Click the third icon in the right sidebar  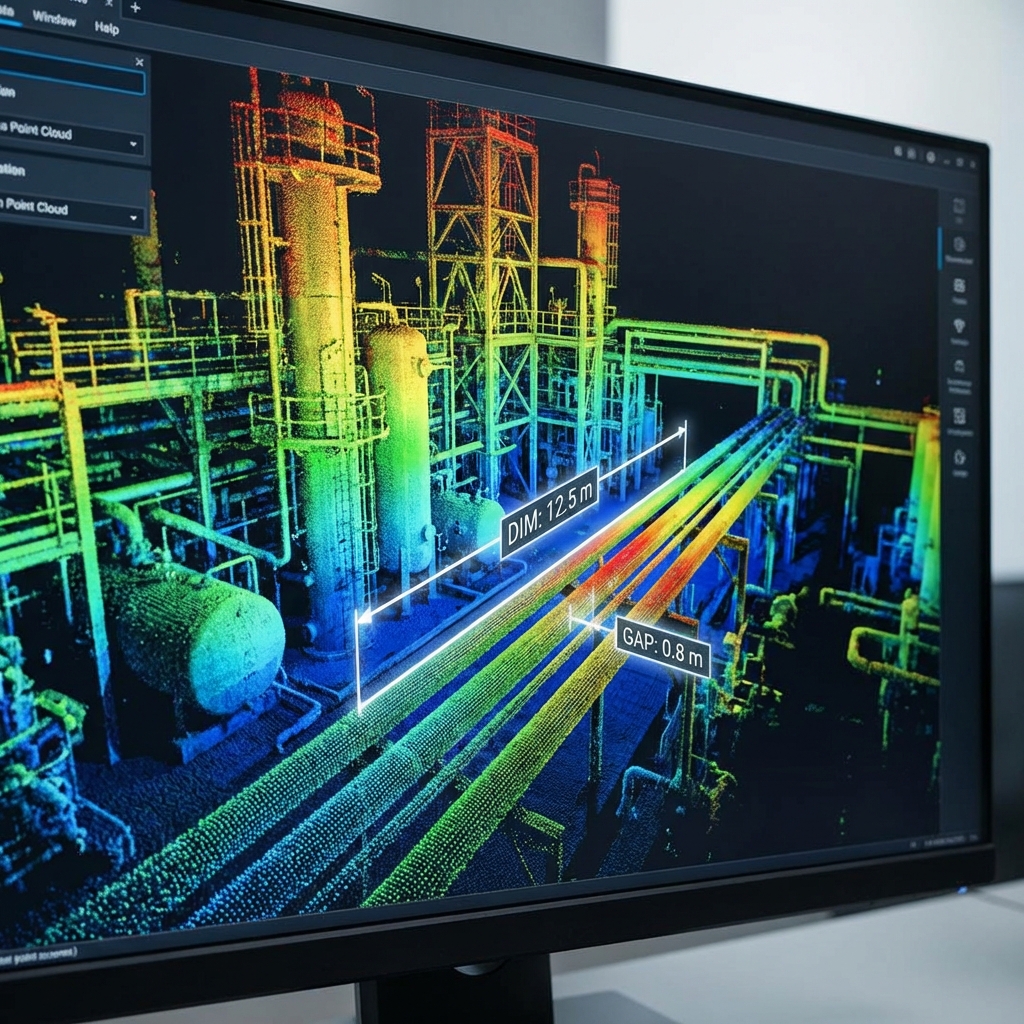959,286
